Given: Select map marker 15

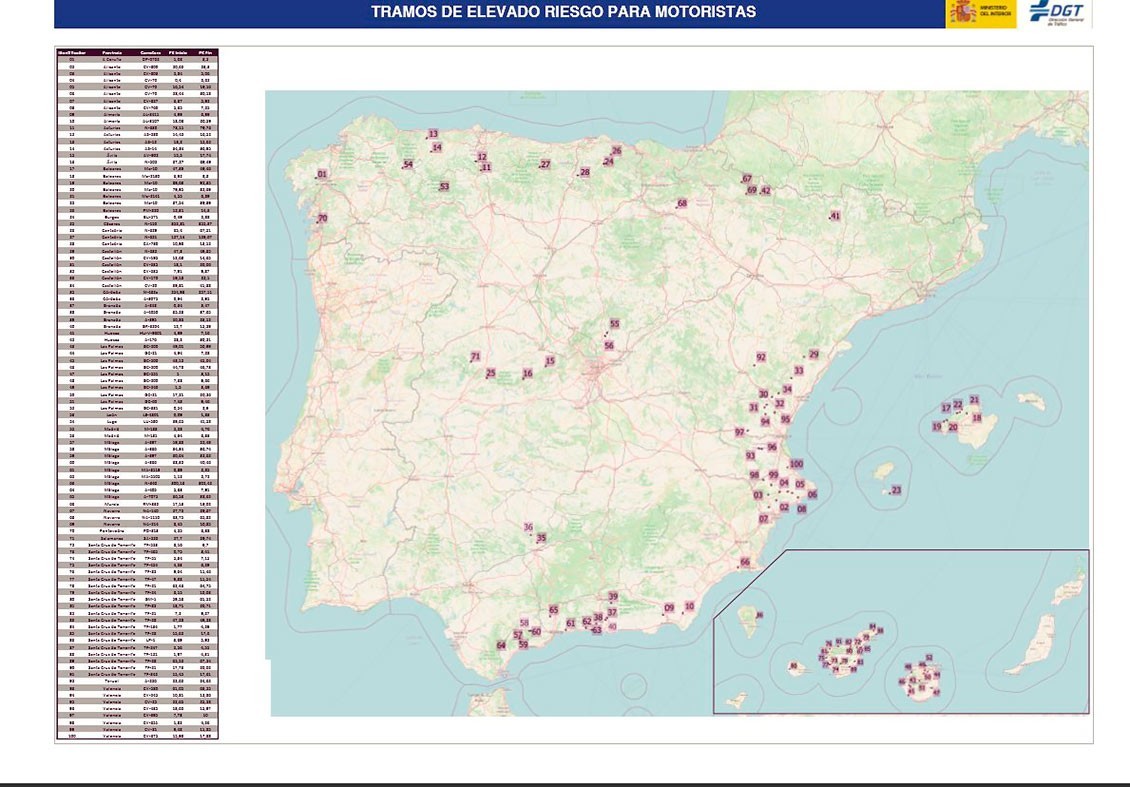Looking at the screenshot, I should (x=551, y=361).
